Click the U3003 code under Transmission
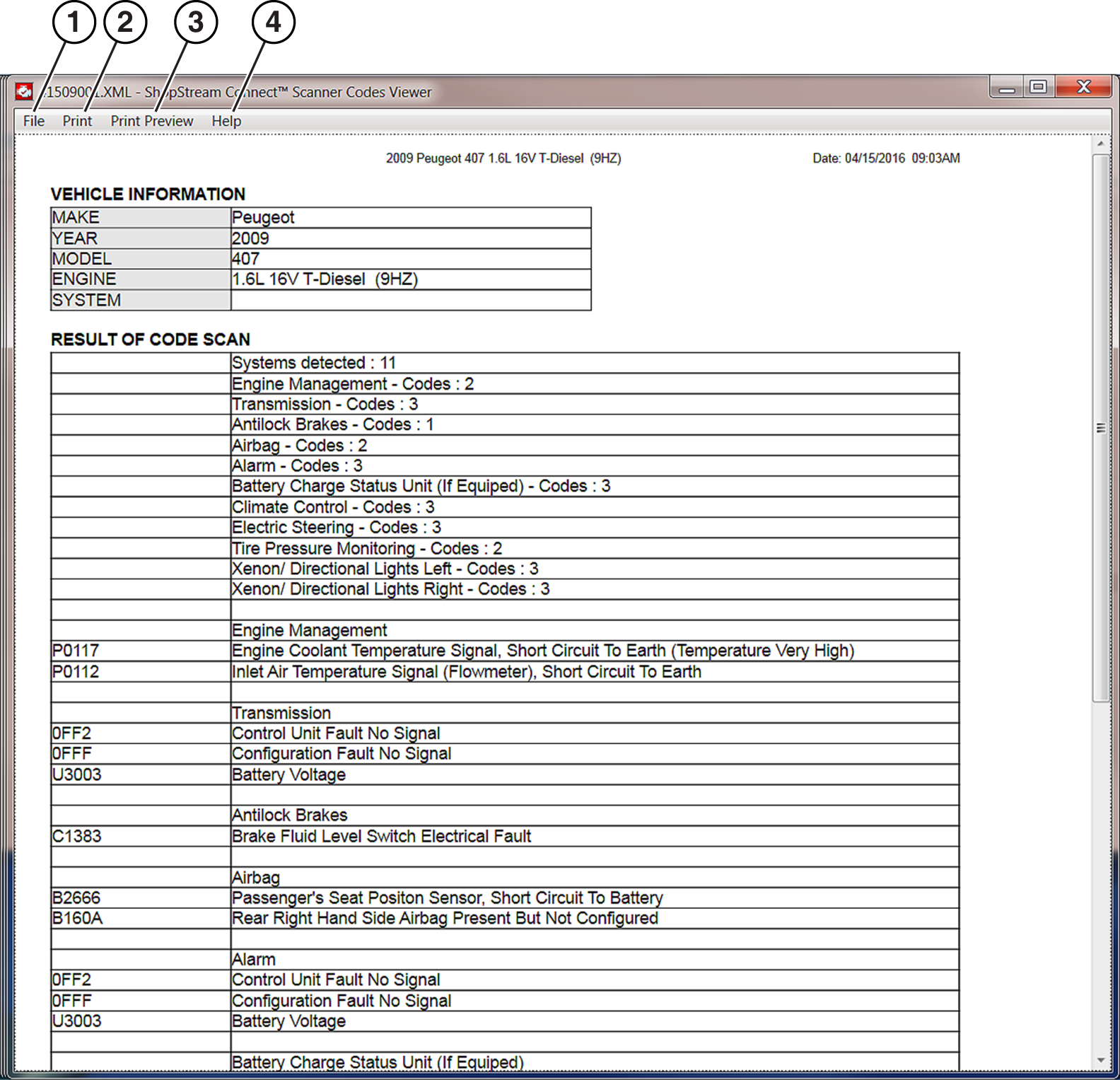 76,774
